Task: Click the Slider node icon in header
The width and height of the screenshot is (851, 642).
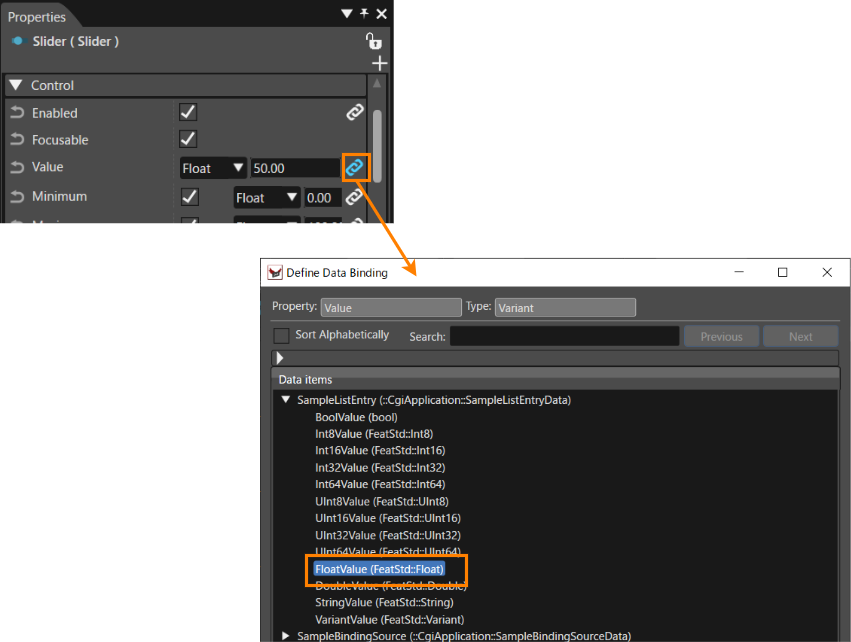Action: coord(18,41)
